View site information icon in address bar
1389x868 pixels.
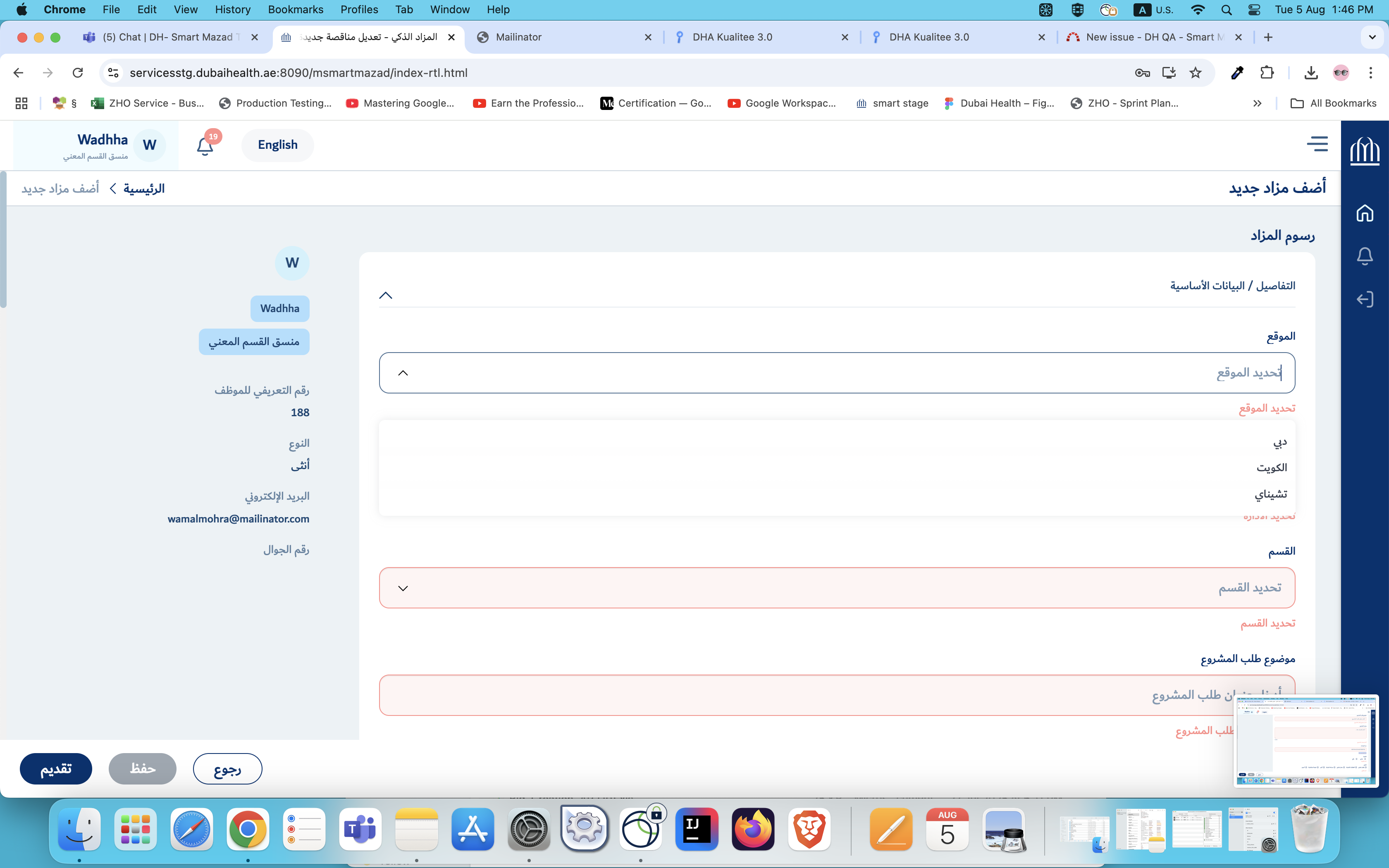(113, 73)
